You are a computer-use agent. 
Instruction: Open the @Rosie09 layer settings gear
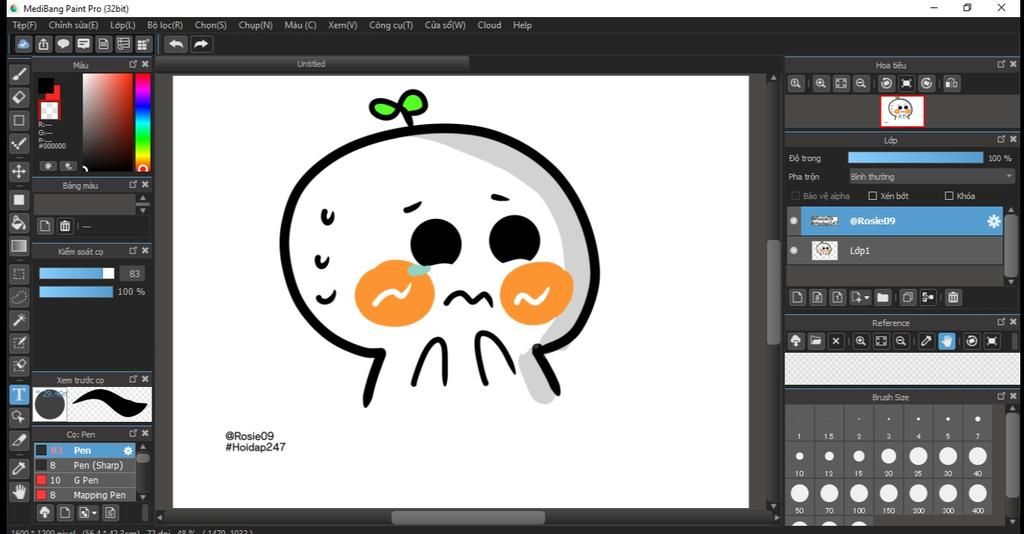coord(993,221)
